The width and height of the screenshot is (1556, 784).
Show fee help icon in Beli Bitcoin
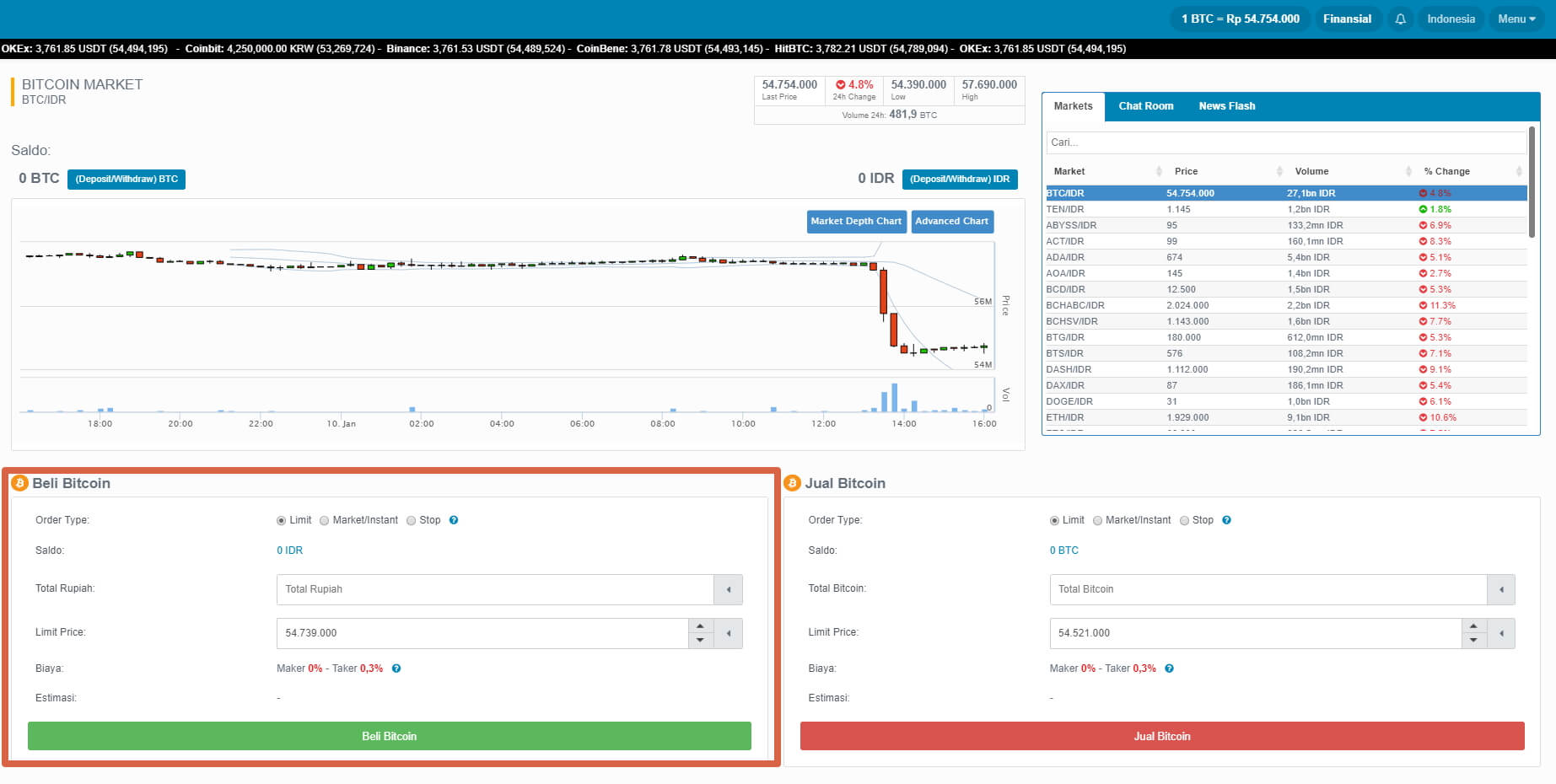pos(396,669)
